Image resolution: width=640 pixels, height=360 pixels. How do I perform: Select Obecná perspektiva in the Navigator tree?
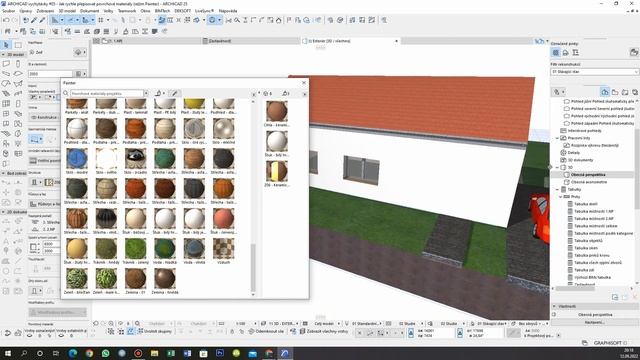coord(588,175)
